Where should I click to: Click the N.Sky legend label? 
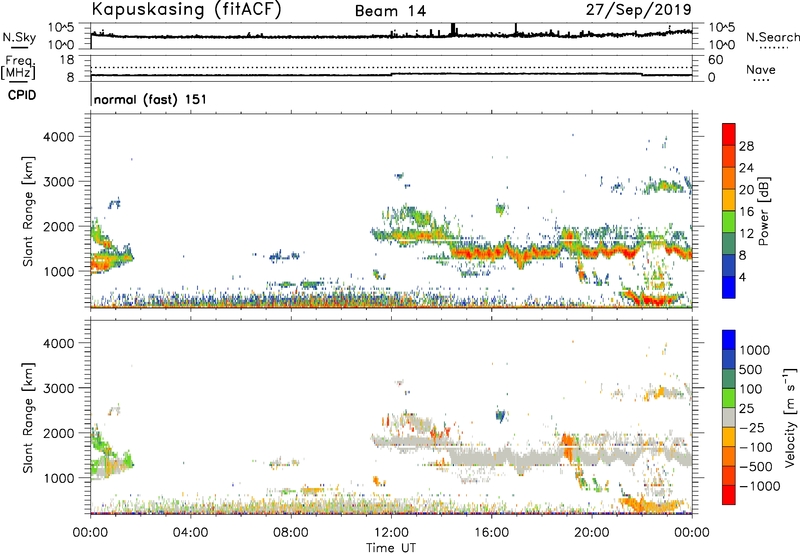pos(19,37)
